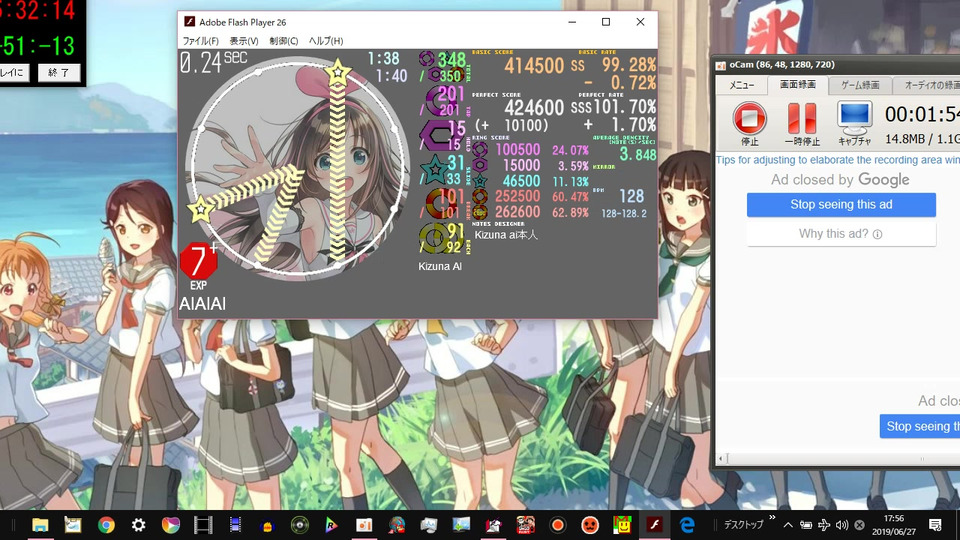Show hidden system tray icons
Viewport: 960px width, 540px height.
[x=788, y=525]
